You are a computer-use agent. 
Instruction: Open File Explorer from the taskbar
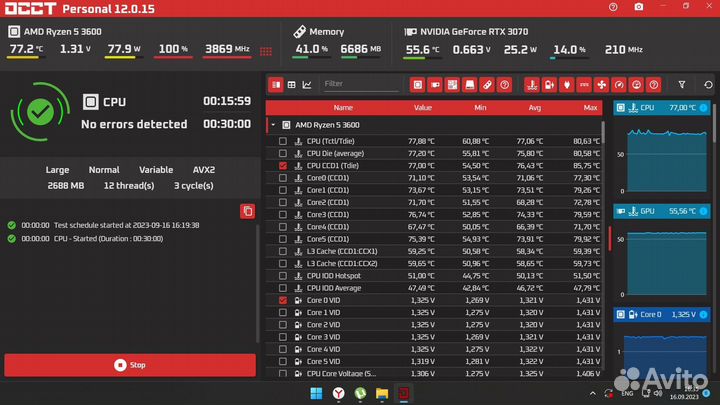[382, 394]
